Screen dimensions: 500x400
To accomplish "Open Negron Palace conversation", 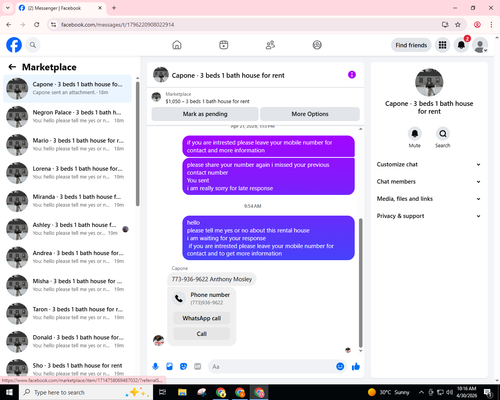I will pyautogui.click(x=67, y=117).
